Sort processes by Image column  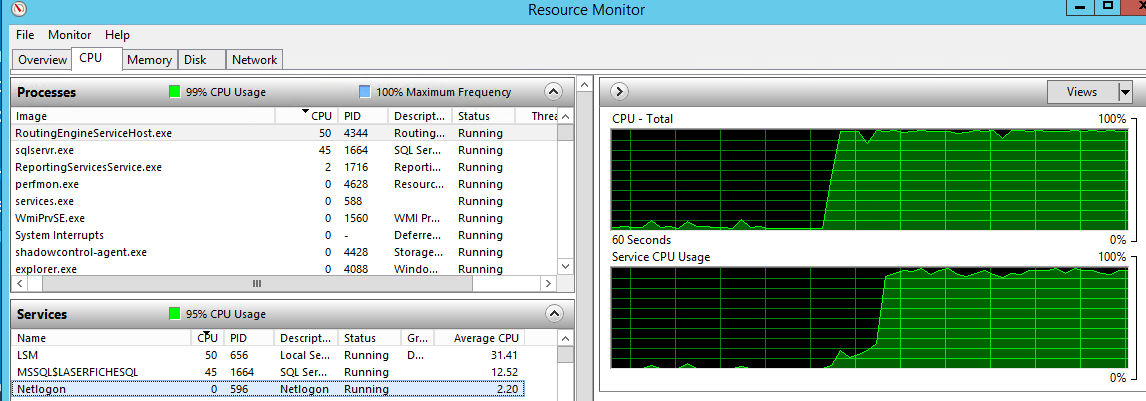[144, 116]
